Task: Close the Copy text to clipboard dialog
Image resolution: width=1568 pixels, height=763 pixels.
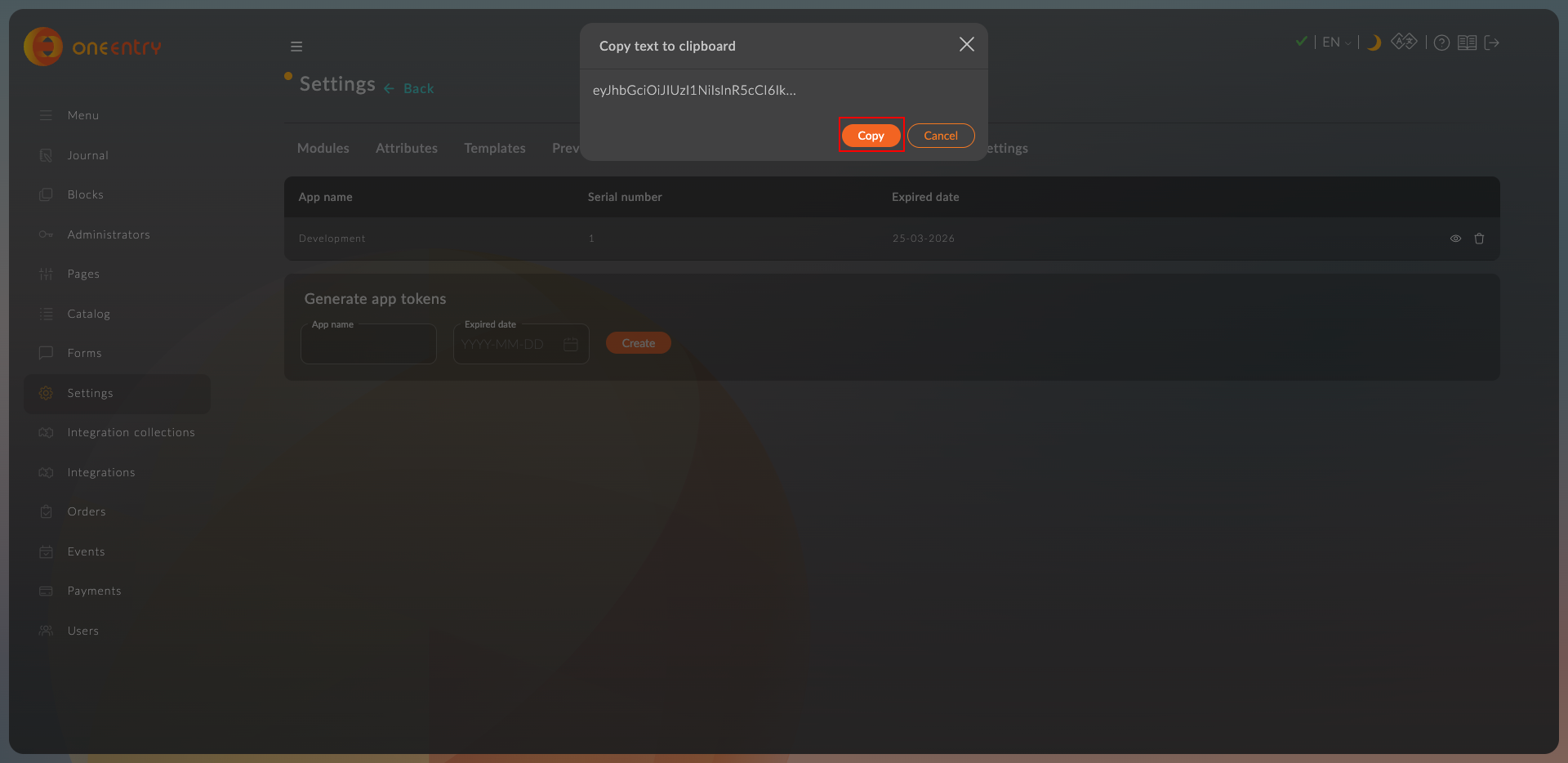Action: coord(967,44)
